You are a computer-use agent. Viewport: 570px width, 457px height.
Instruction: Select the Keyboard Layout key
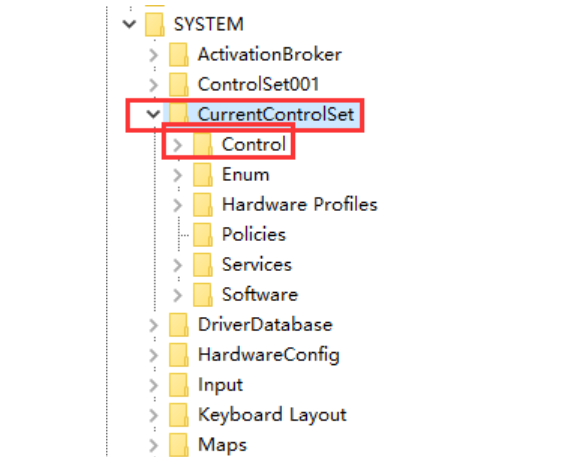272,415
